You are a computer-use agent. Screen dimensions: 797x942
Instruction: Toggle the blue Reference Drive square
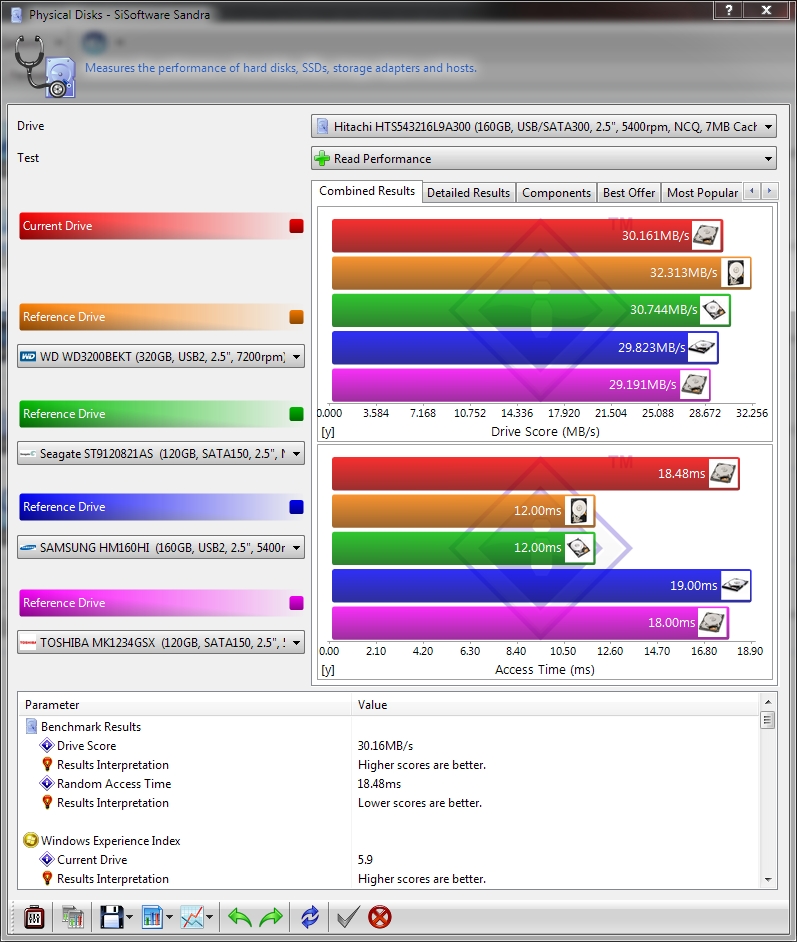296,507
